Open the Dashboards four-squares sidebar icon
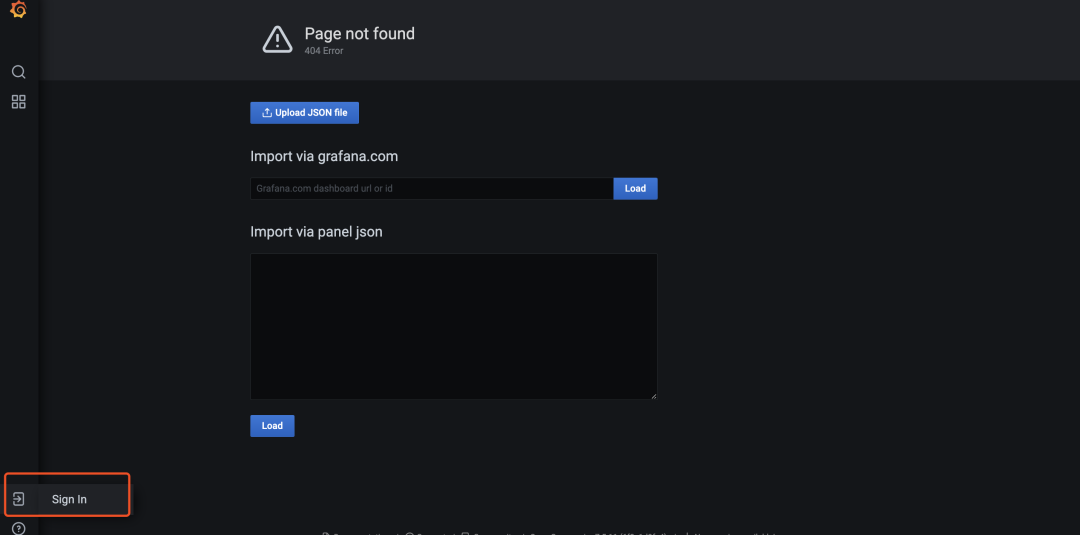This screenshot has height=535, width=1080. pos(19,102)
